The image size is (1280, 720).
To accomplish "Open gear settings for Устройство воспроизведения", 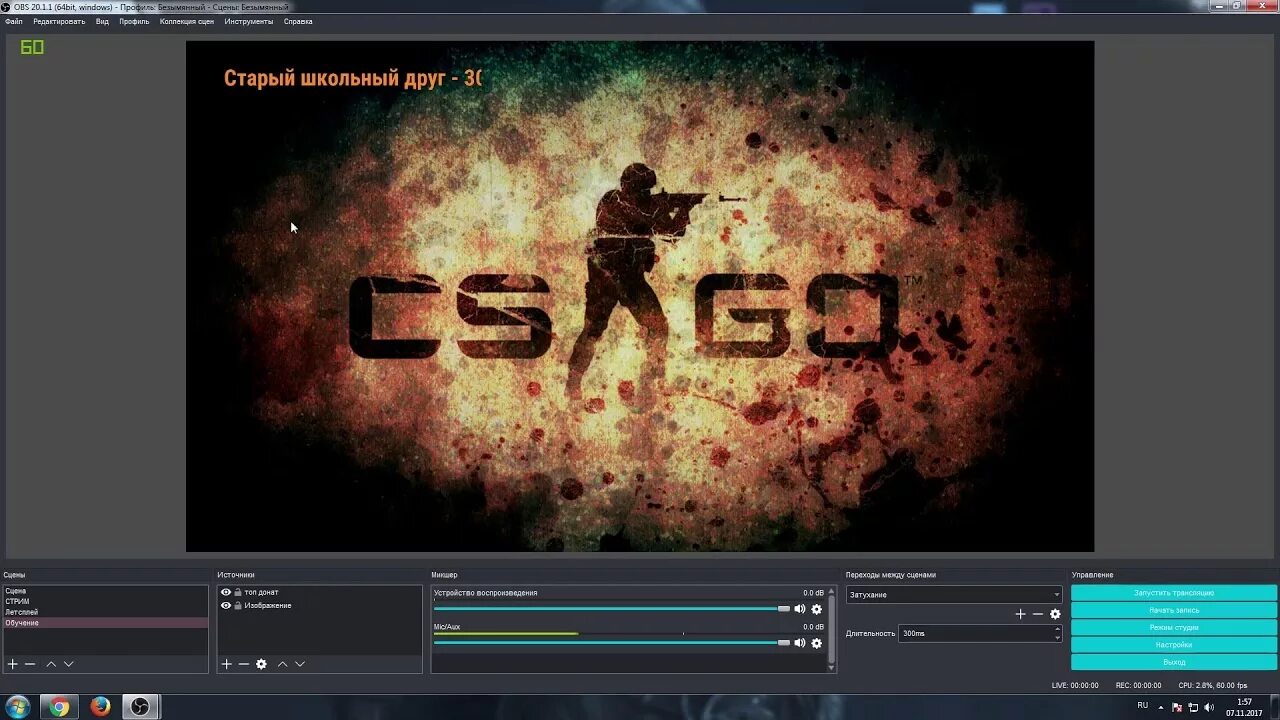I will (816, 609).
